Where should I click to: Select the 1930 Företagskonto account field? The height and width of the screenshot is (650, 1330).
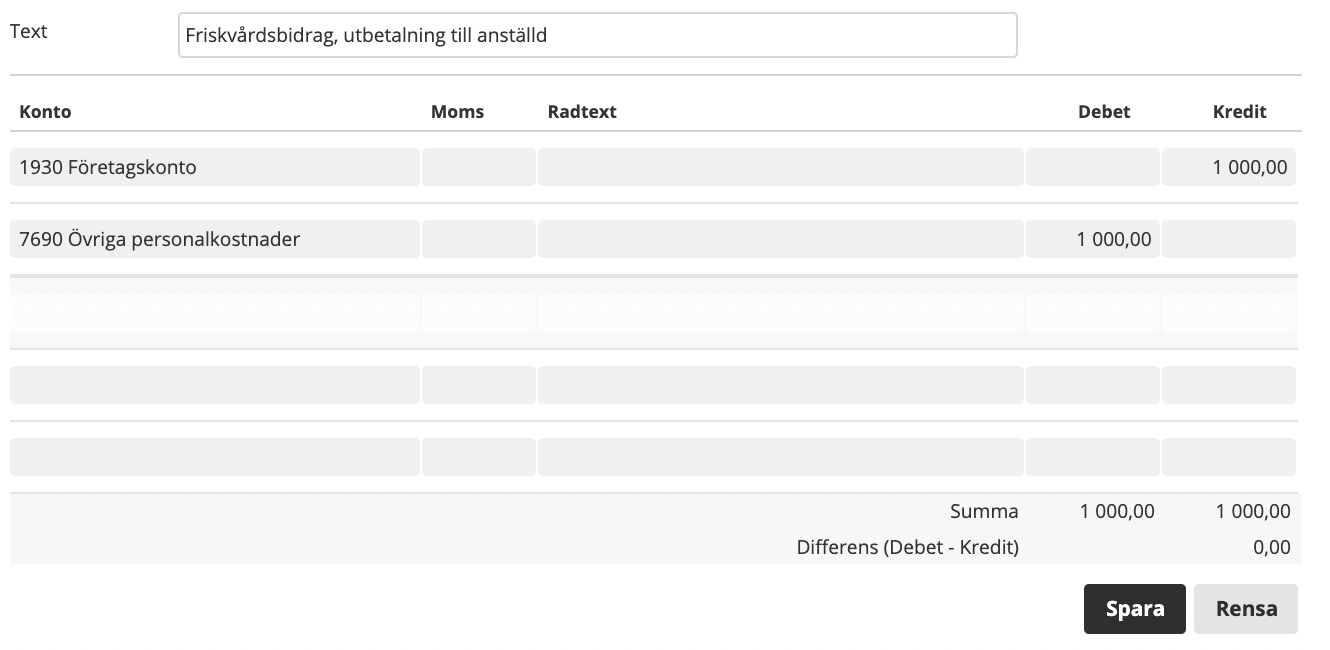(x=215, y=167)
